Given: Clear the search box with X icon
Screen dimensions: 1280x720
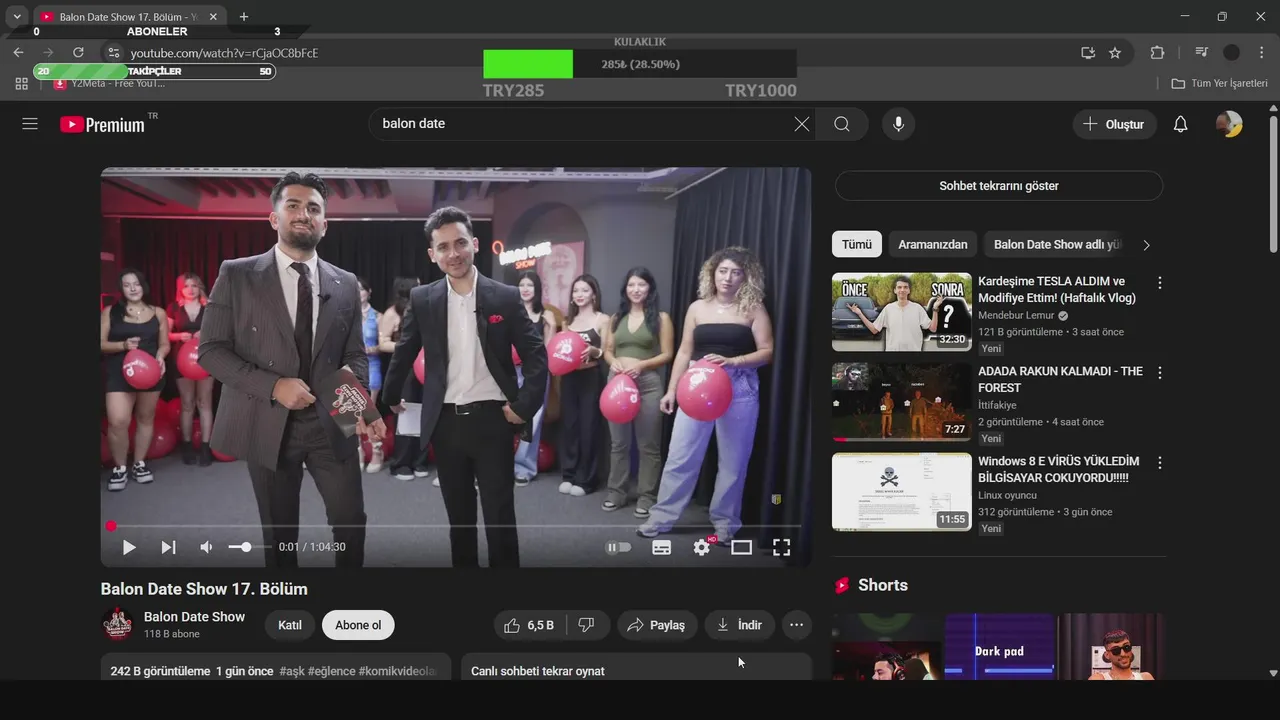Looking at the screenshot, I should (802, 124).
